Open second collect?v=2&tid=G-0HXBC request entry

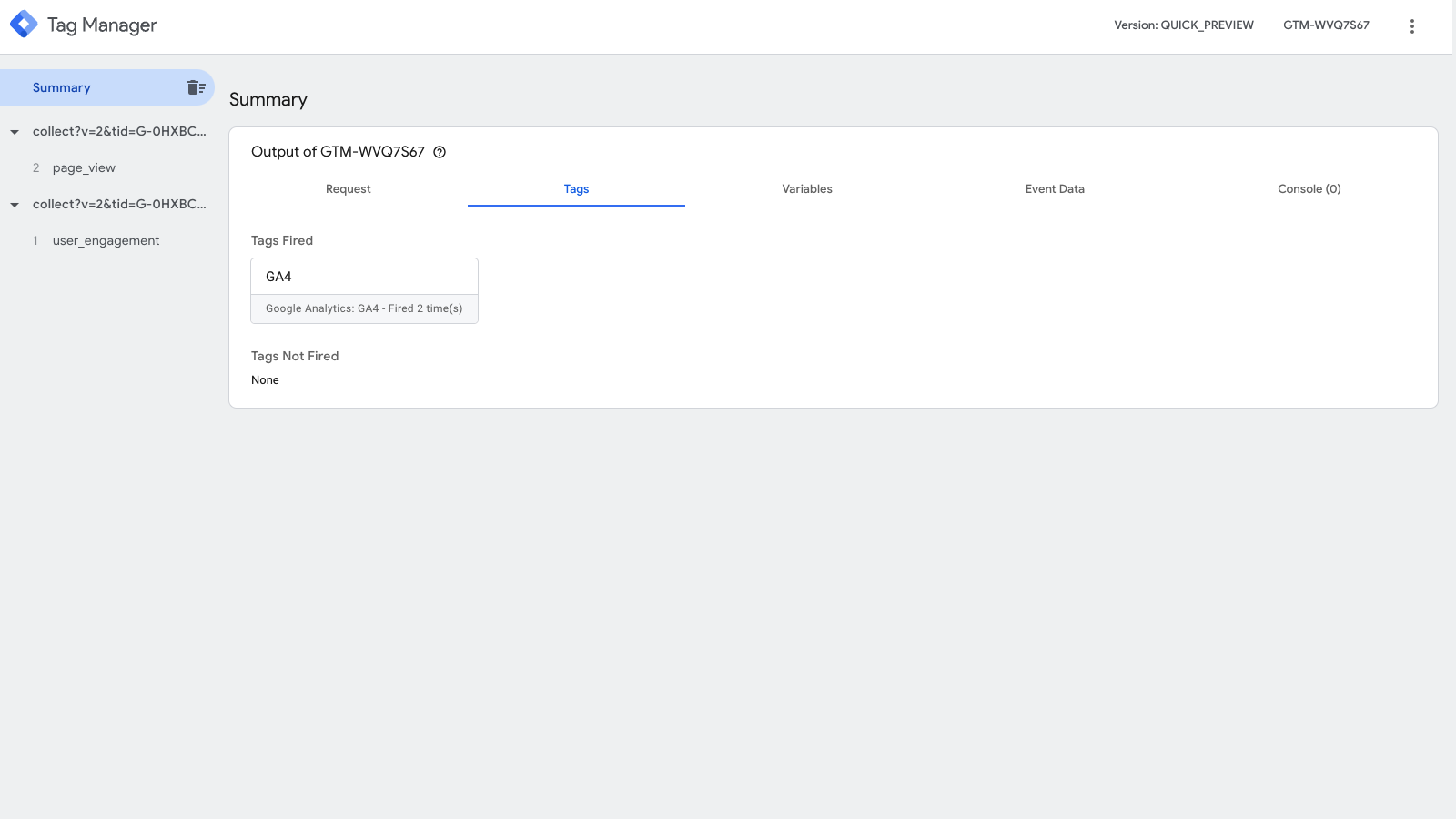[x=119, y=204]
